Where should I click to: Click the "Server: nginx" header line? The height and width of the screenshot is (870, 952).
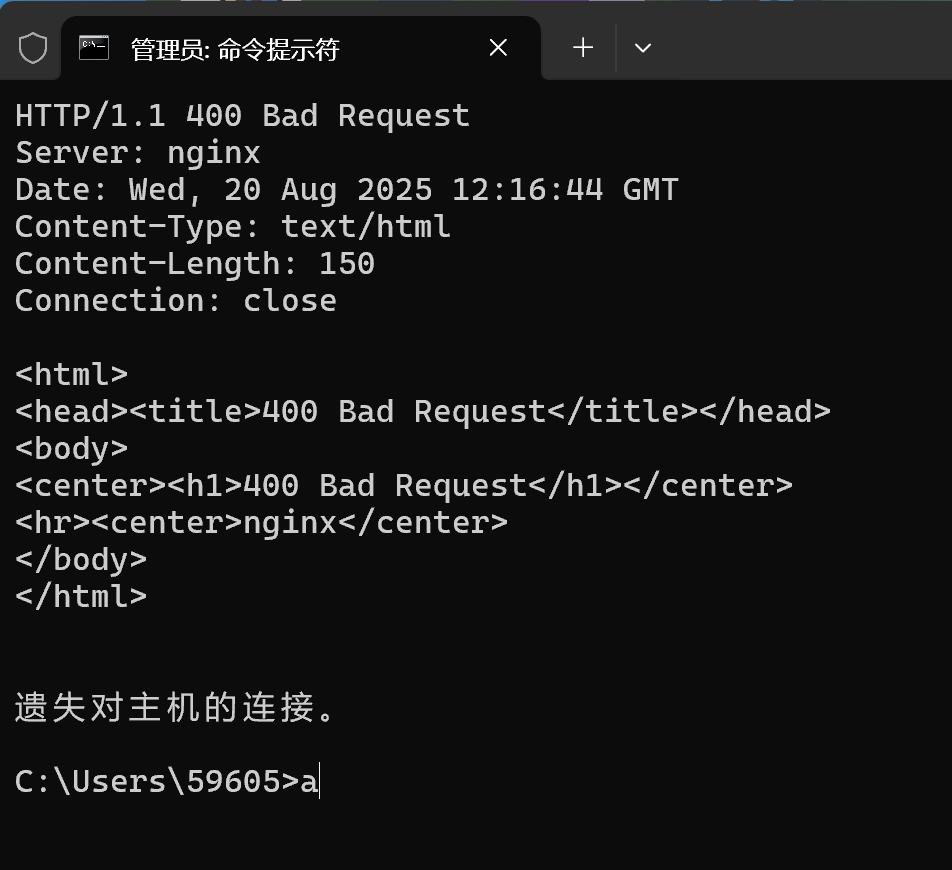click(138, 153)
